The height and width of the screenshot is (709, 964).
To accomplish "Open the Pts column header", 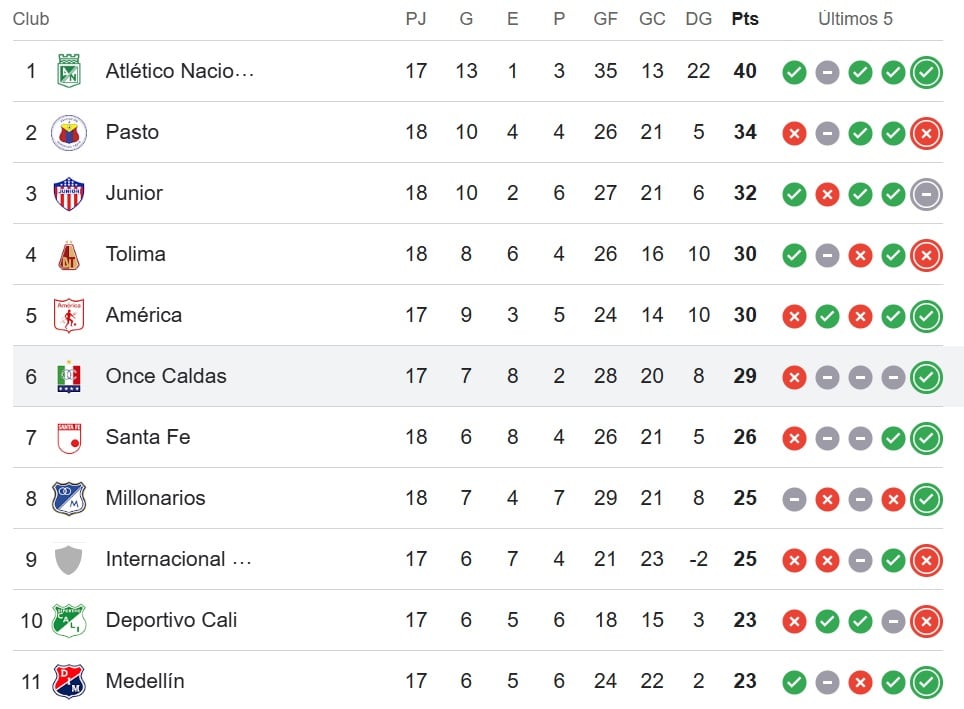I will click(x=744, y=18).
